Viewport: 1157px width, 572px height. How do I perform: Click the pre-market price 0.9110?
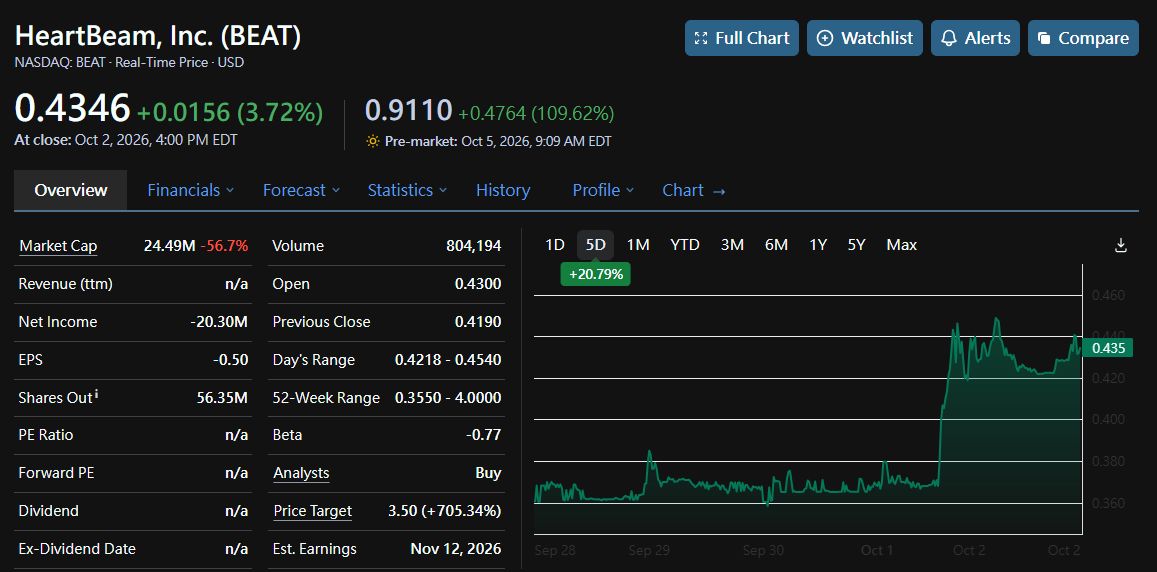(408, 111)
